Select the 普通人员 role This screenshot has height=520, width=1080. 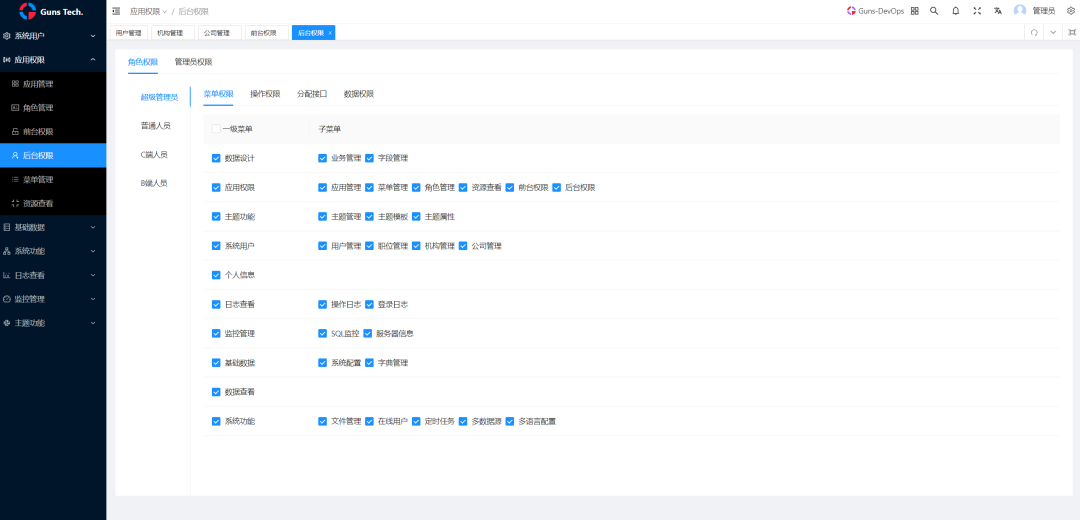coord(155,126)
